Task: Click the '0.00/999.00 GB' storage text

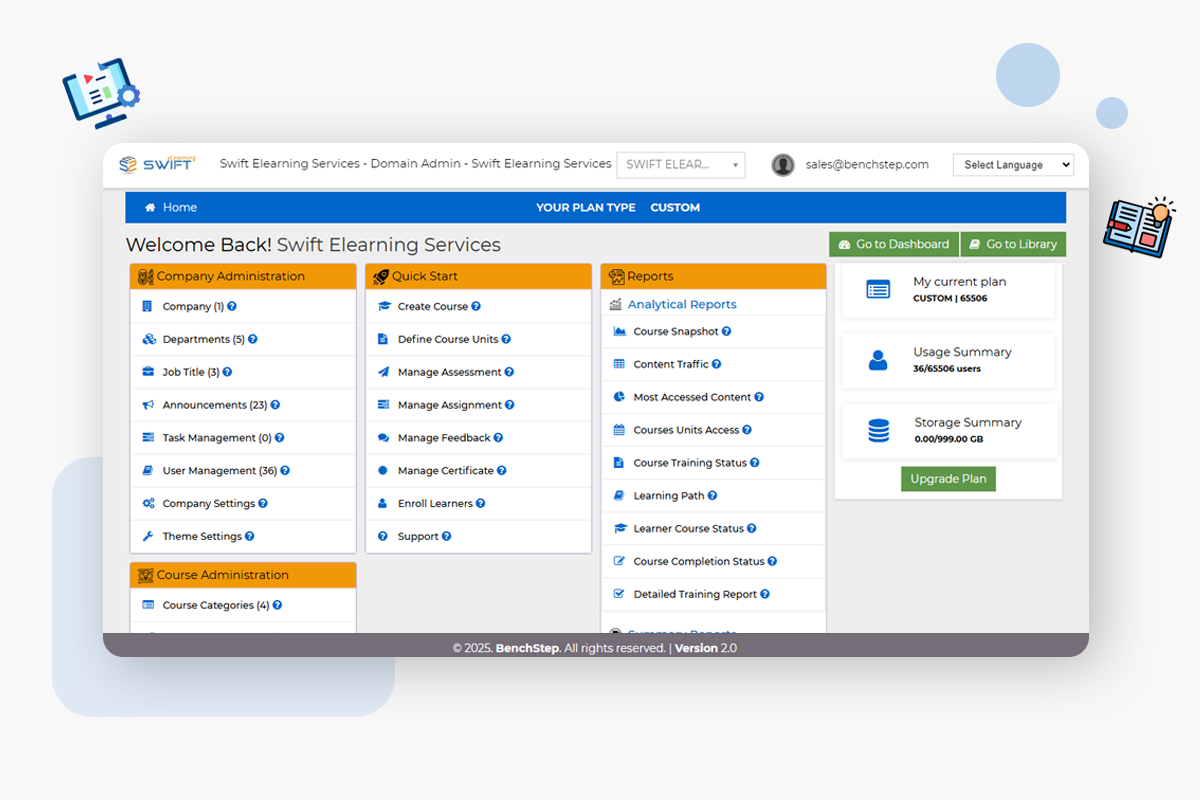Action: [949, 439]
